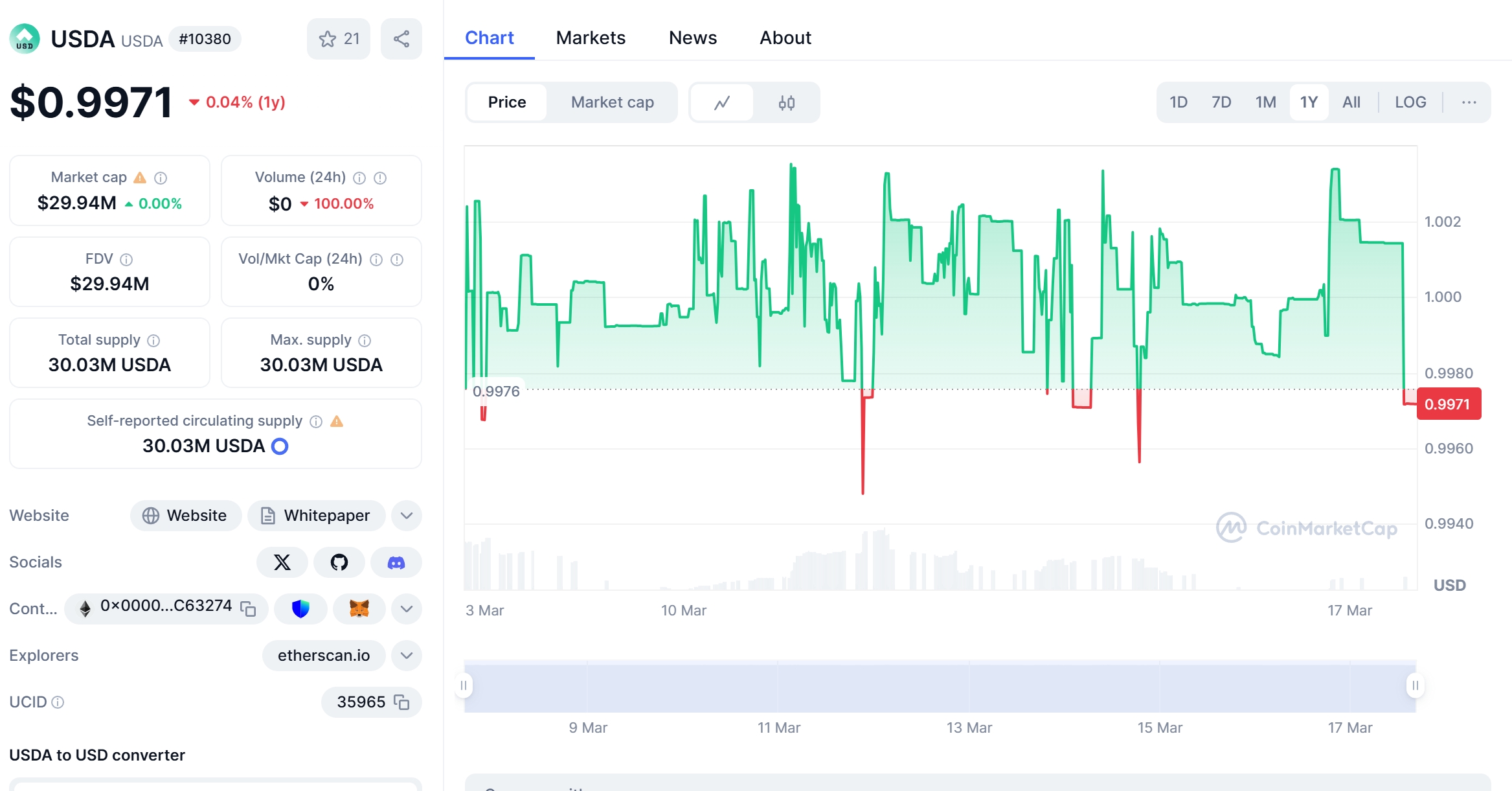The image size is (1512, 791).
Task: Click circulating supply warning triangle
Action: (x=337, y=422)
